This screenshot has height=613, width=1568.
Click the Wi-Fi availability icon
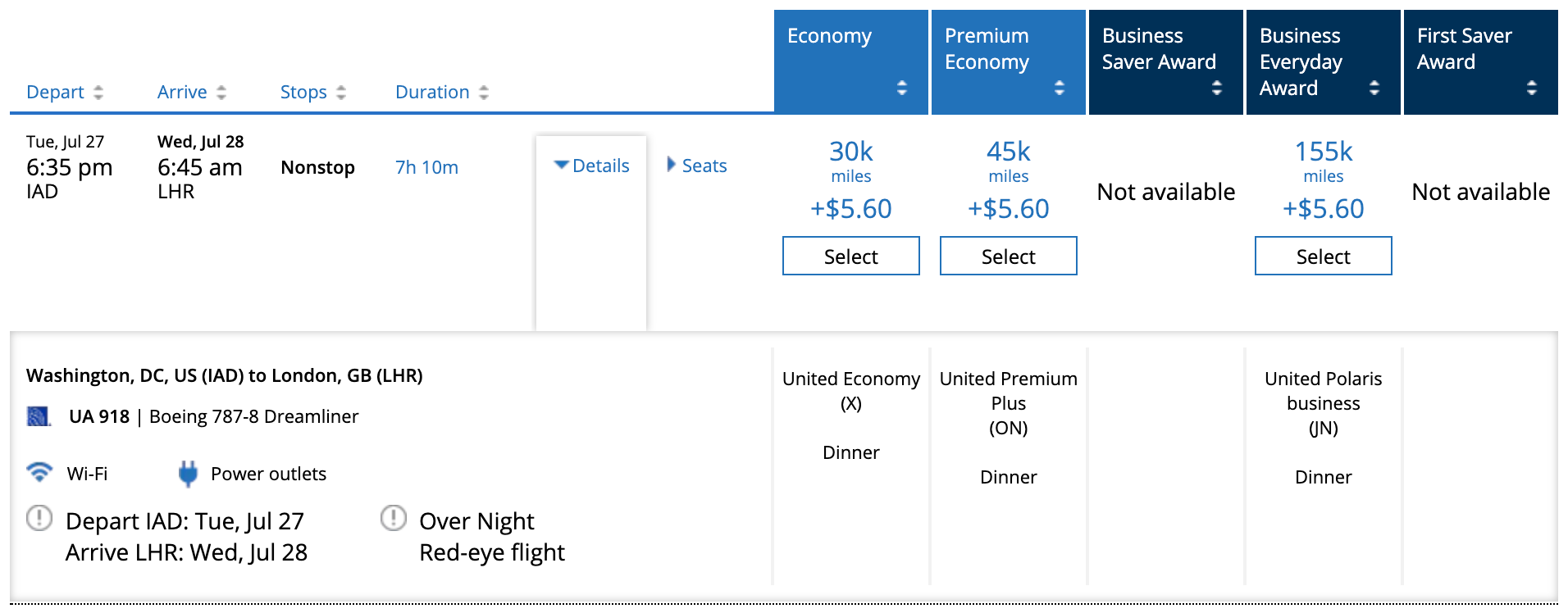(39, 473)
